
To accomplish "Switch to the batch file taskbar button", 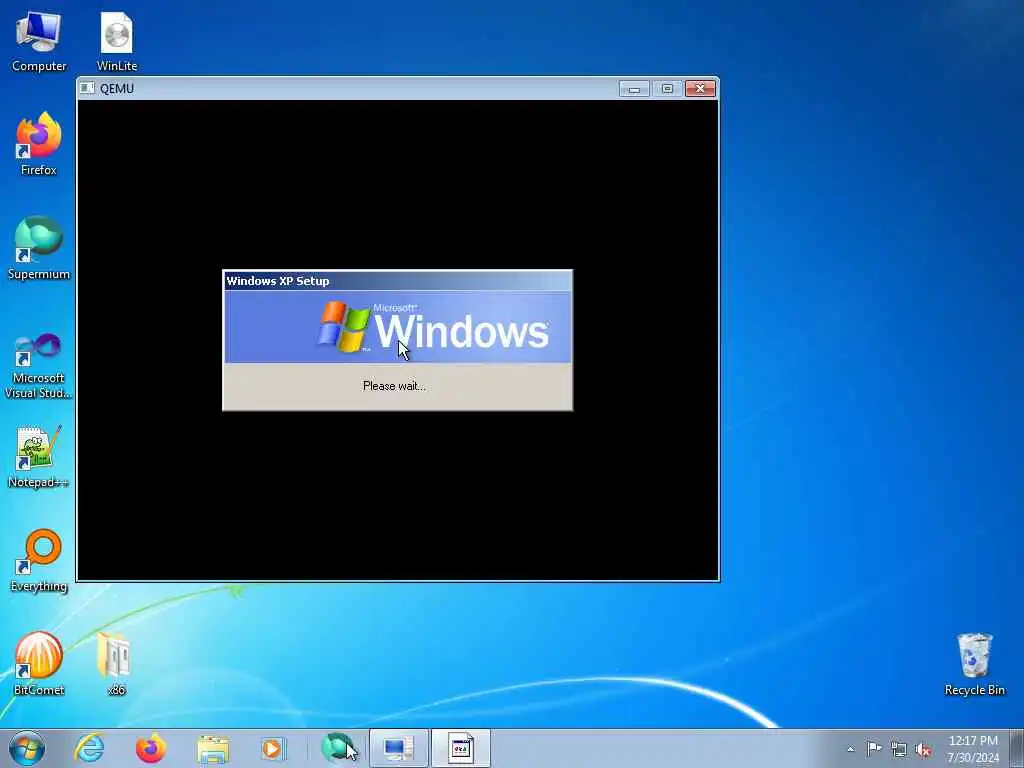I will [460, 748].
